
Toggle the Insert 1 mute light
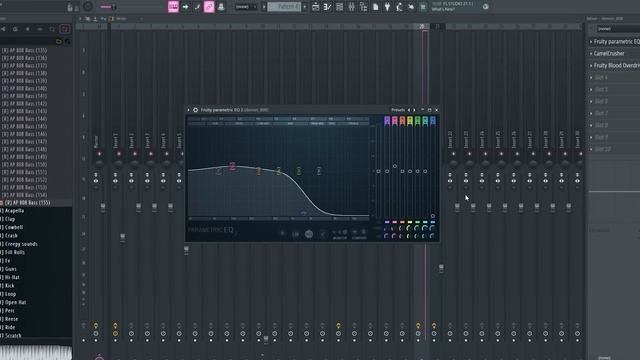119,154
